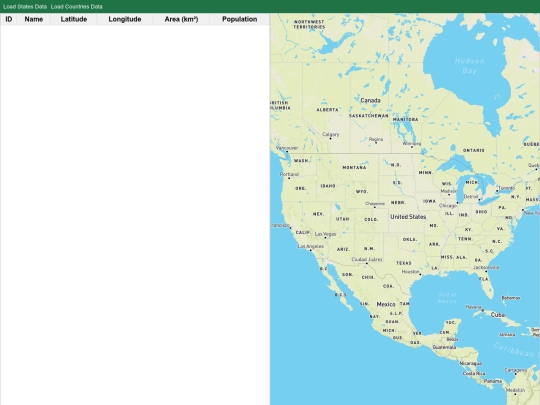Click the Hudson Bay label
Viewport: 540px width, 405px height.
pyautogui.click(x=469, y=65)
